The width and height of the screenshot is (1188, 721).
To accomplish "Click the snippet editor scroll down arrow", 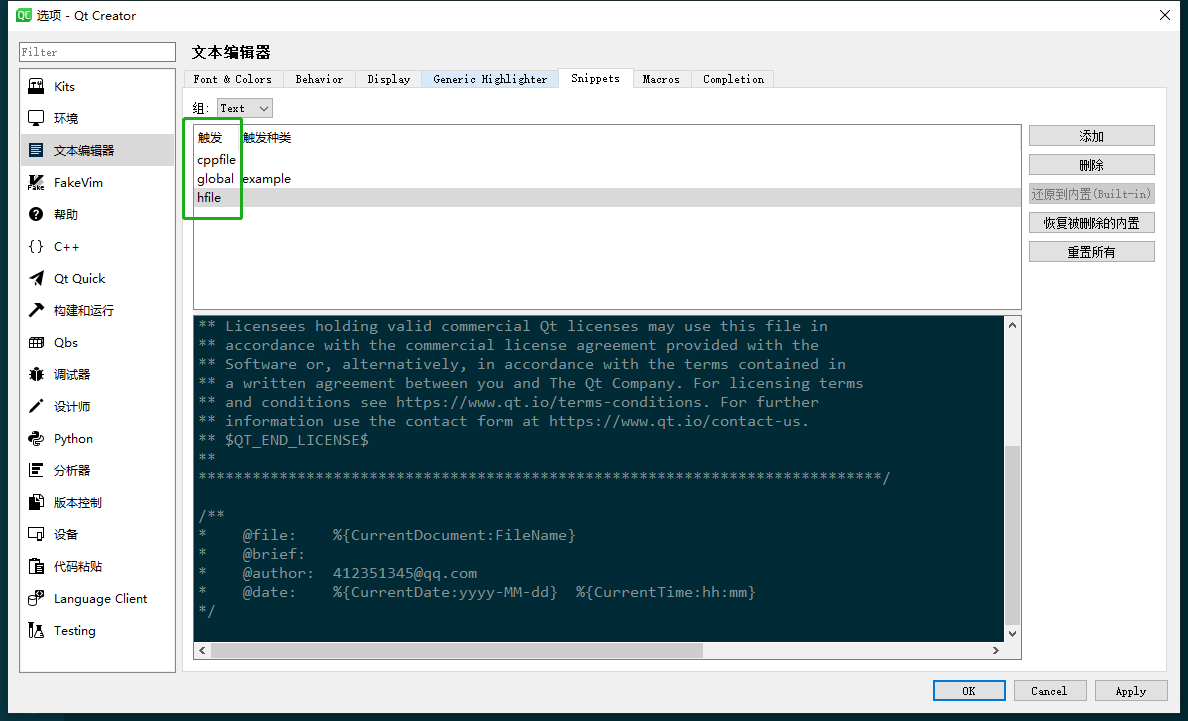I will (1012, 634).
